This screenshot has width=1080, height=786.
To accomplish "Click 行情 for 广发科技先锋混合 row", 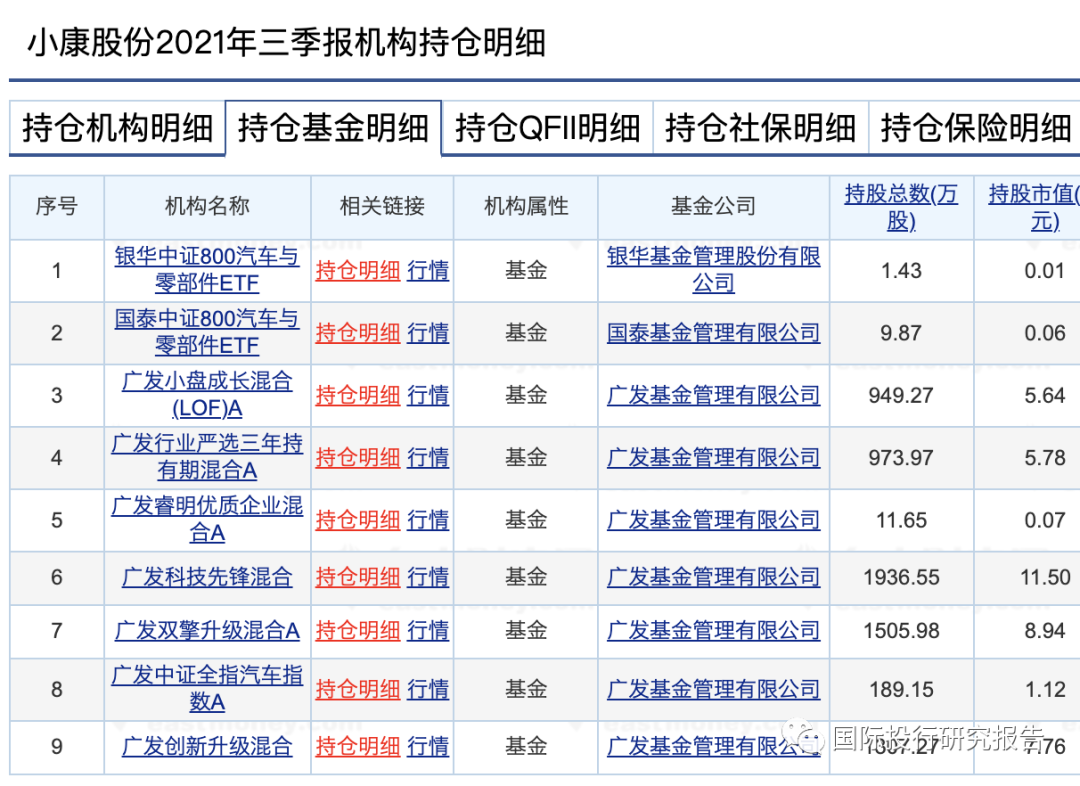I will click(x=428, y=577).
